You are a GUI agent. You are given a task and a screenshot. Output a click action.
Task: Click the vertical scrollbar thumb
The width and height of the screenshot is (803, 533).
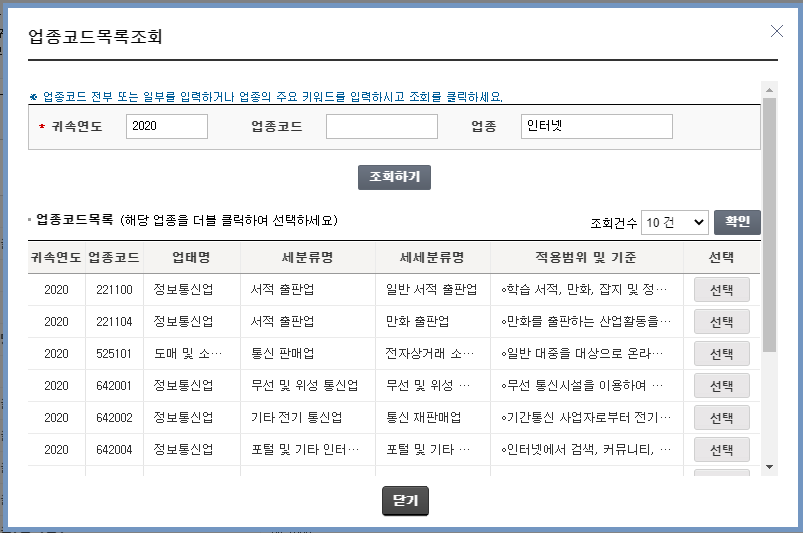769,224
